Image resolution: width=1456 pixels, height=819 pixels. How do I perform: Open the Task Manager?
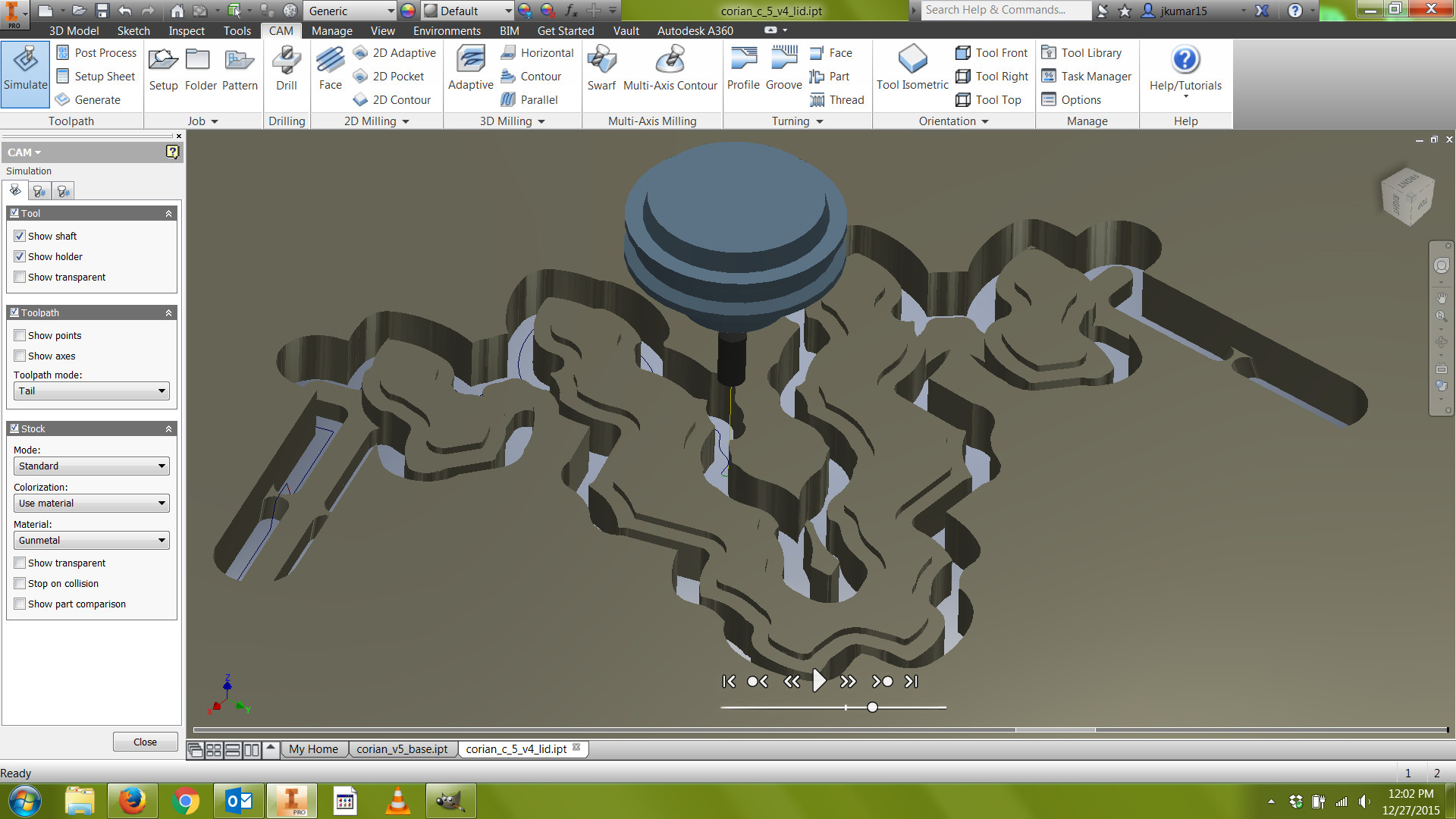pos(1086,76)
